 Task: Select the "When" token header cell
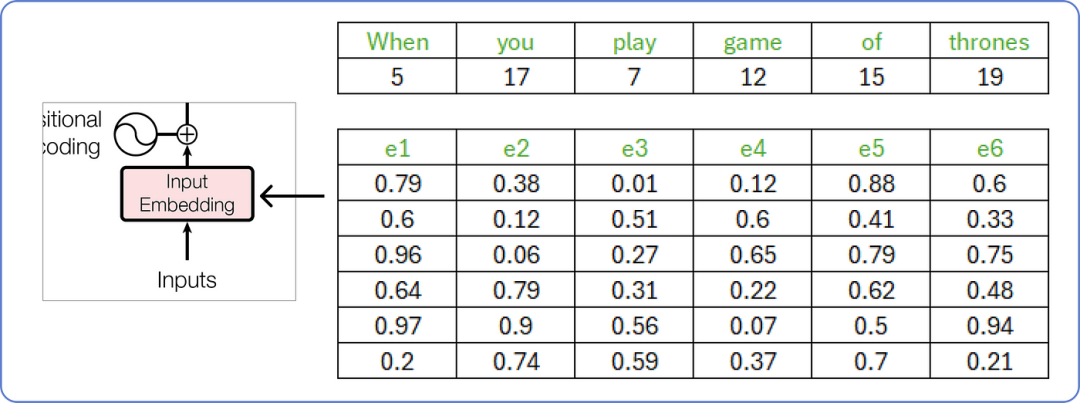[x=397, y=42]
